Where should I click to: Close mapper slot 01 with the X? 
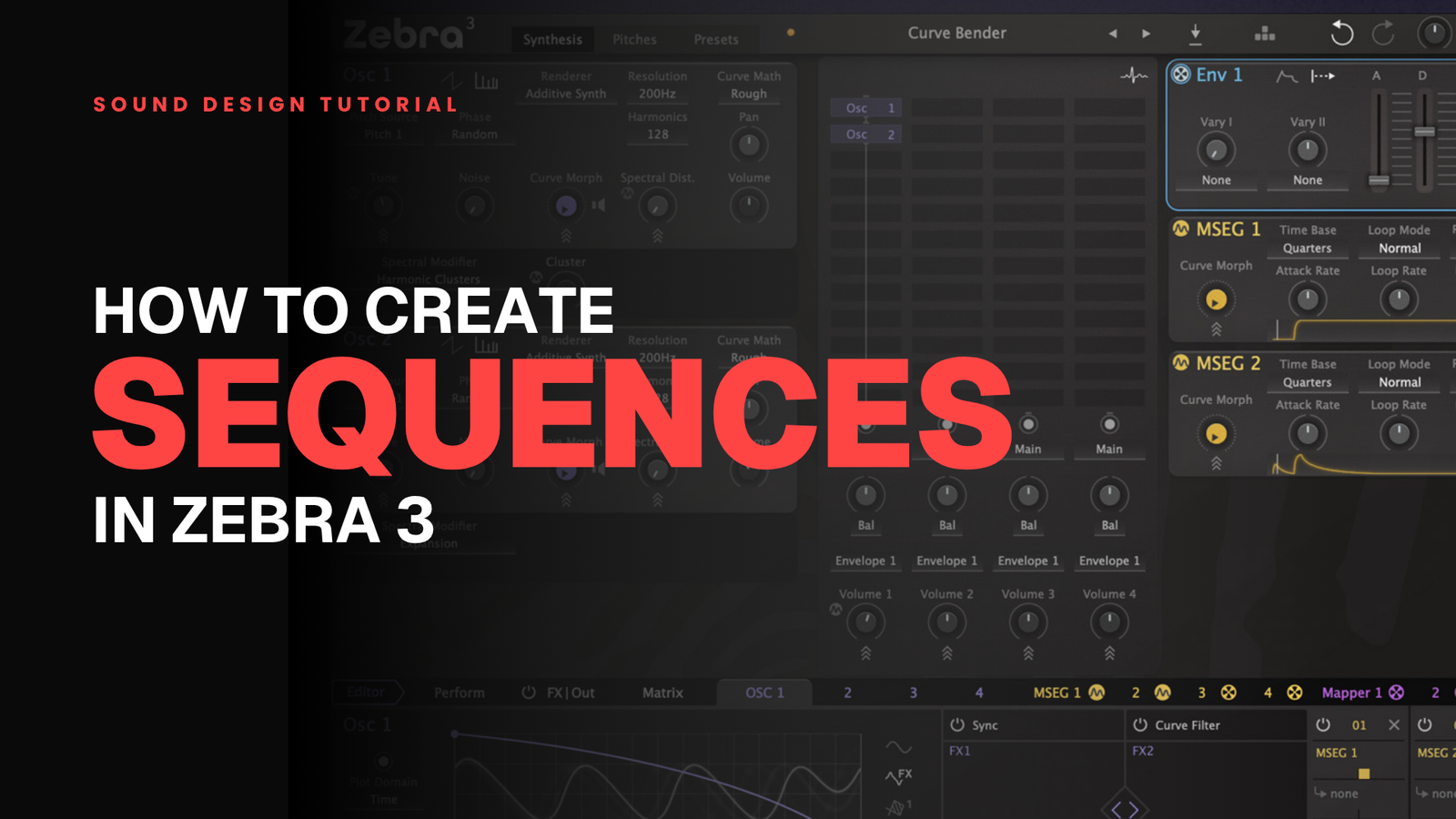(x=1394, y=725)
